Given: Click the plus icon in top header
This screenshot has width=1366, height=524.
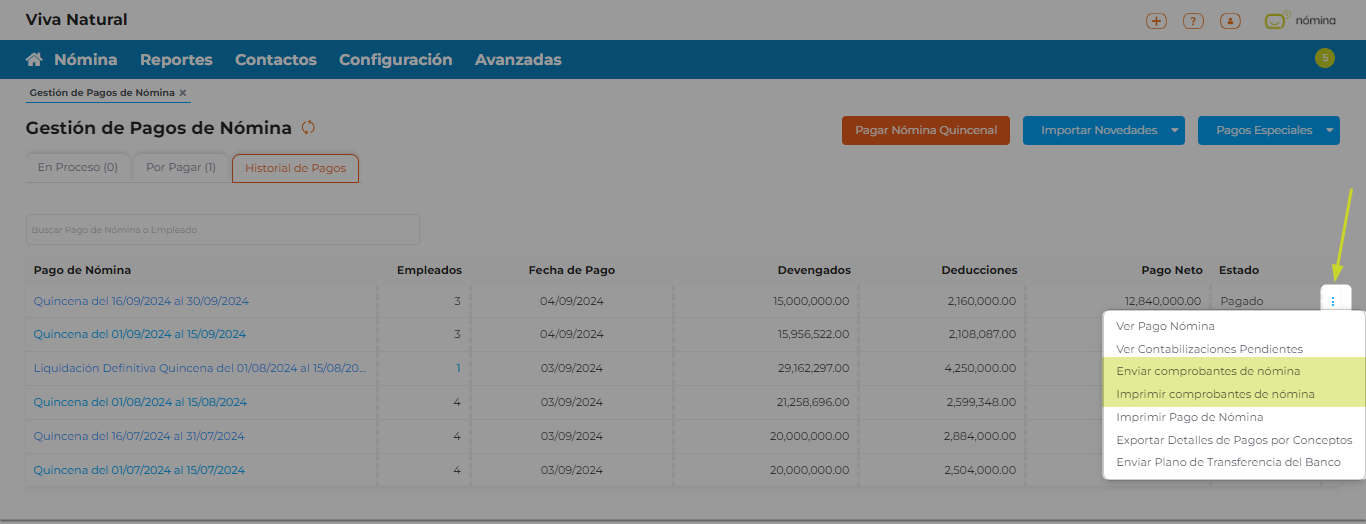Looking at the screenshot, I should point(1156,20).
